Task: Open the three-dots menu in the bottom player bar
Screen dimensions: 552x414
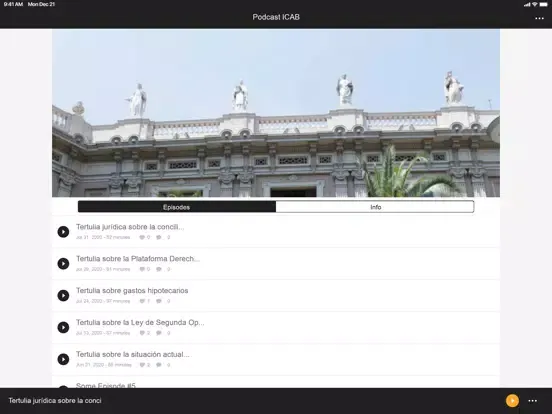Action: click(x=533, y=401)
